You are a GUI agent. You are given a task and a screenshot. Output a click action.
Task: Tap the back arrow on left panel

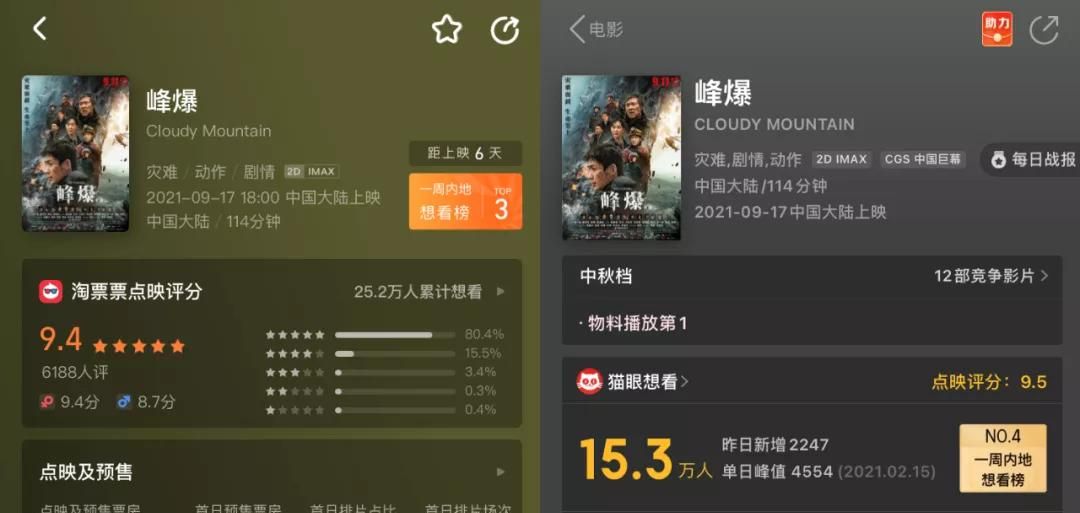40,29
